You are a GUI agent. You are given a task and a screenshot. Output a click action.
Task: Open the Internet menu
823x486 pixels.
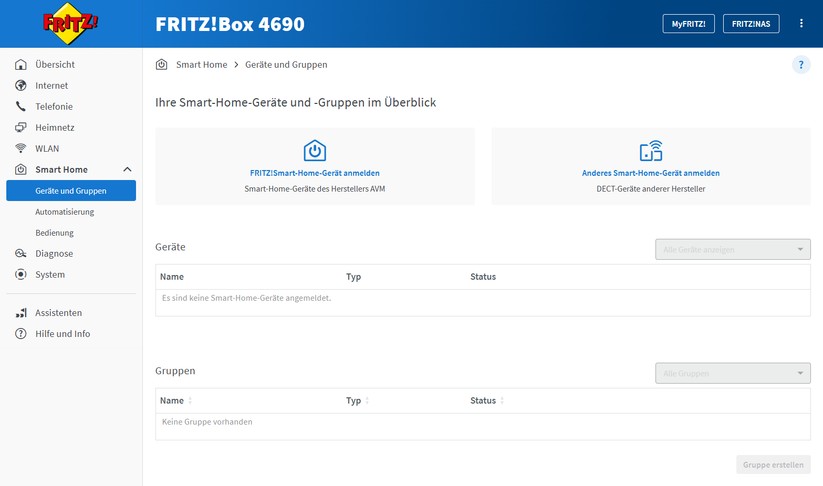(51, 86)
